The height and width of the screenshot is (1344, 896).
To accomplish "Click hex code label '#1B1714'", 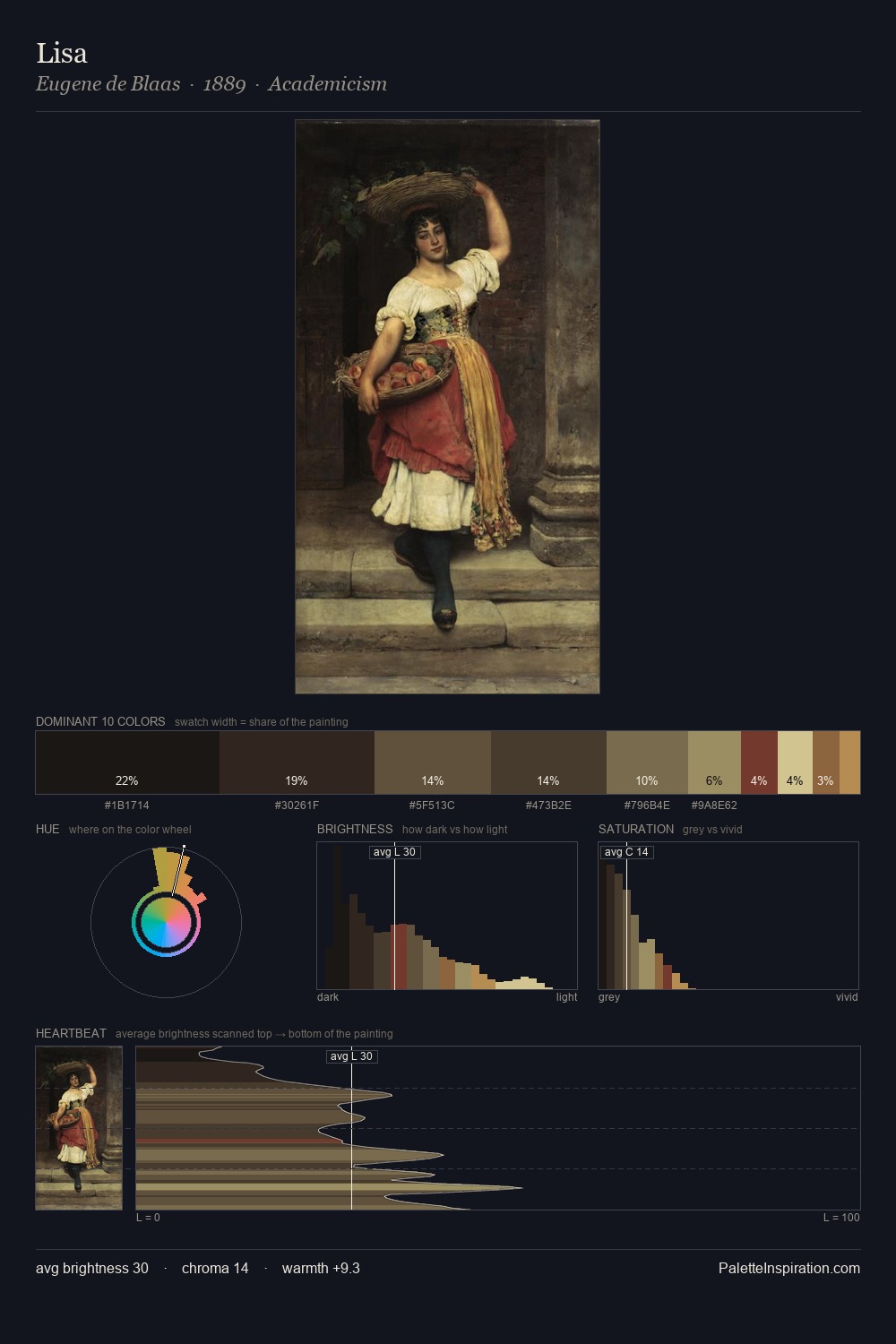I will coord(127,806).
